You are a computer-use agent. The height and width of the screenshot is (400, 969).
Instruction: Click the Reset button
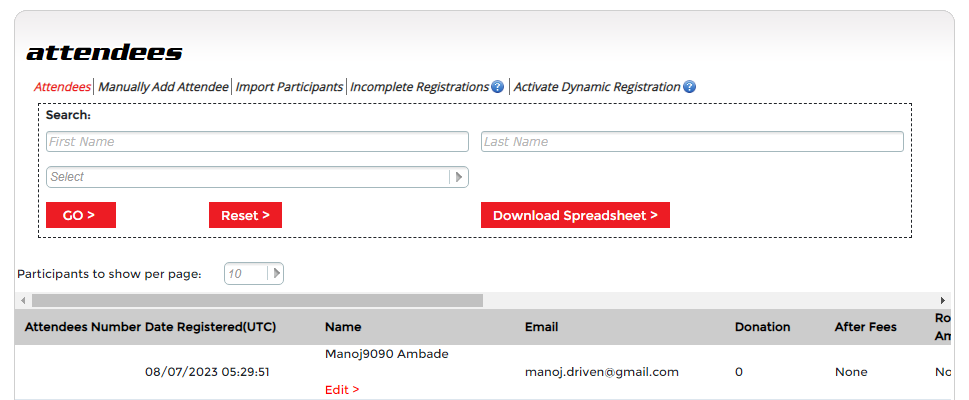(245, 215)
